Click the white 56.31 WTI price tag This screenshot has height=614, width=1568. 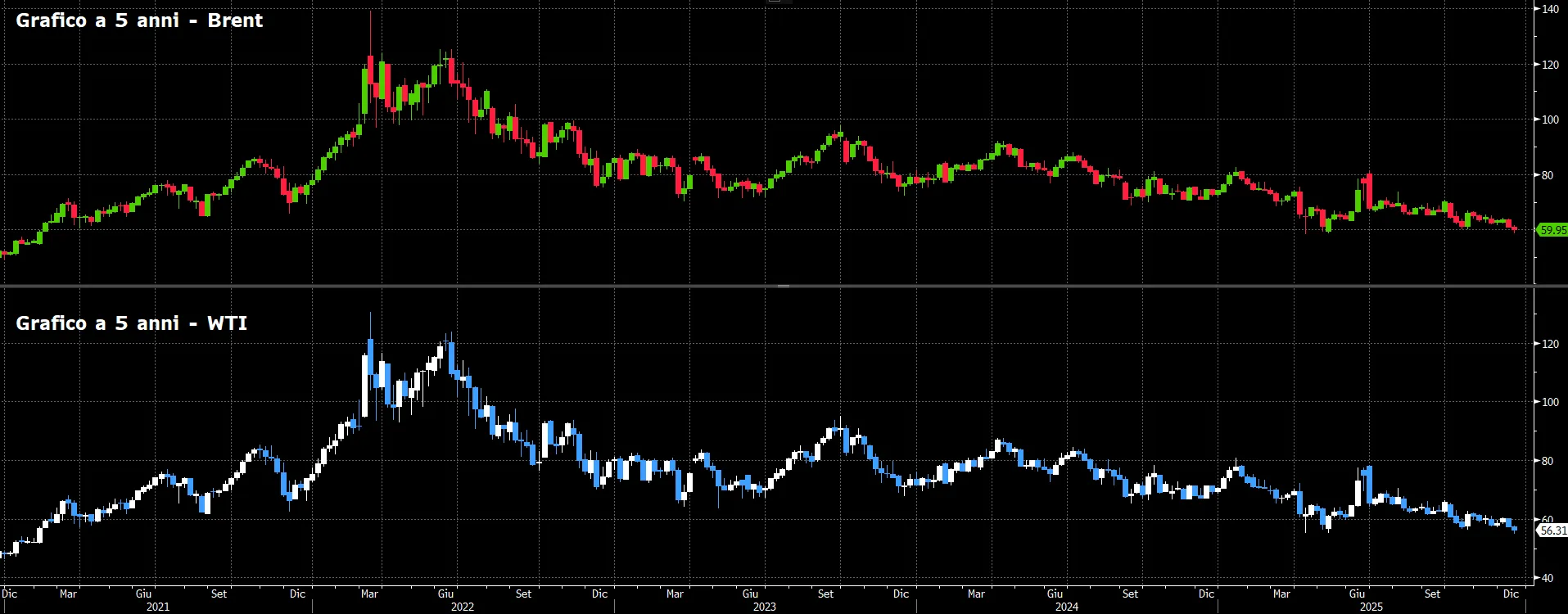[1552, 530]
